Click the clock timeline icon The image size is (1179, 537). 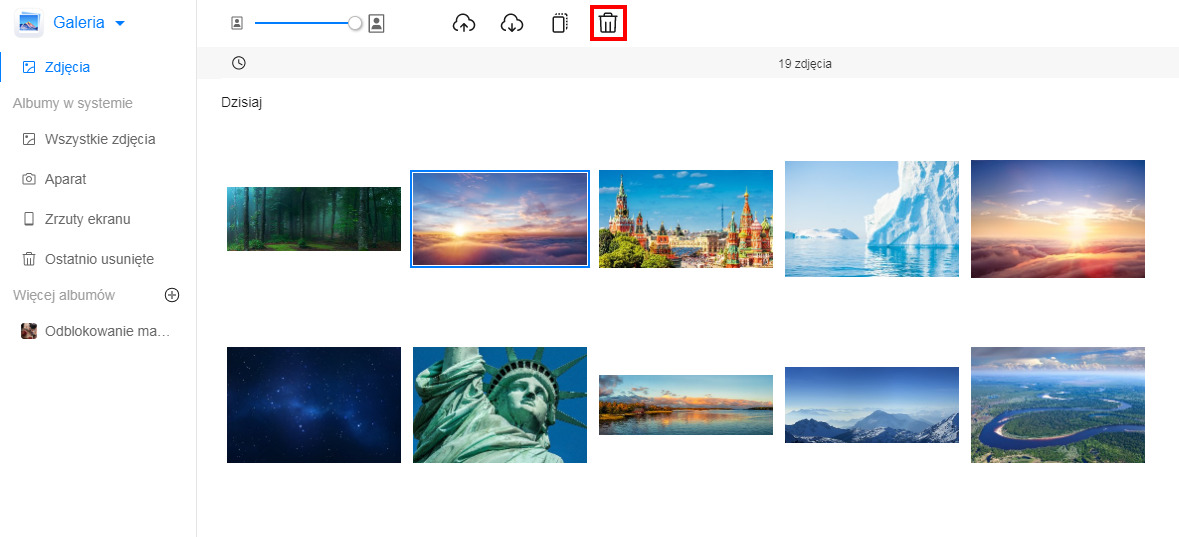tap(238, 63)
